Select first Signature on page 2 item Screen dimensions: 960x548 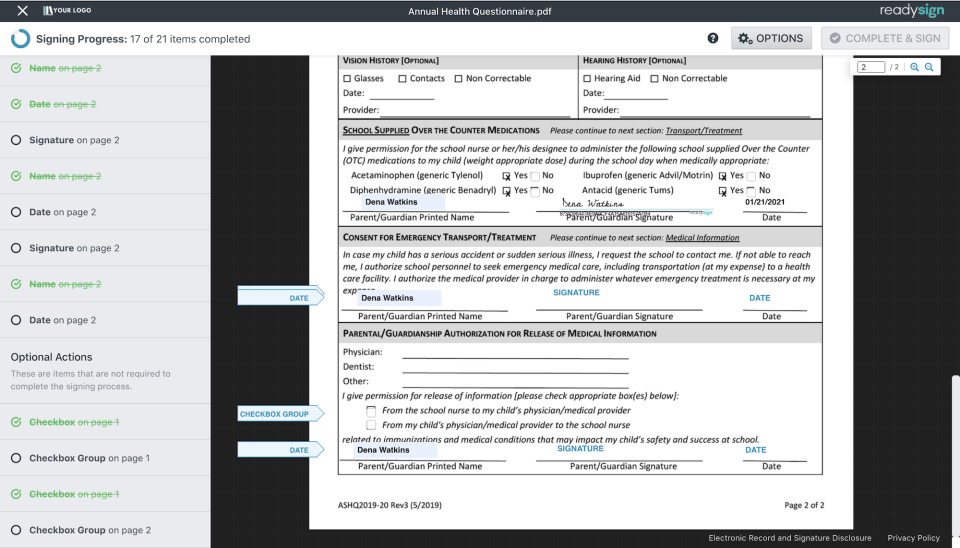tap(105, 140)
